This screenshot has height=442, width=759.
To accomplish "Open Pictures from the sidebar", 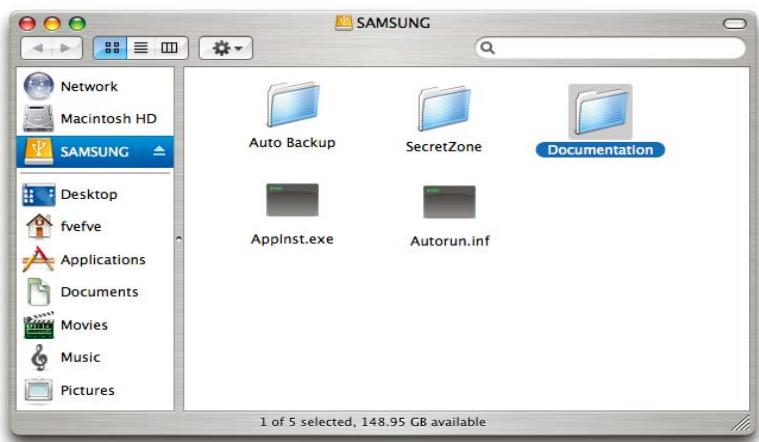I will pyautogui.click(x=95, y=390).
